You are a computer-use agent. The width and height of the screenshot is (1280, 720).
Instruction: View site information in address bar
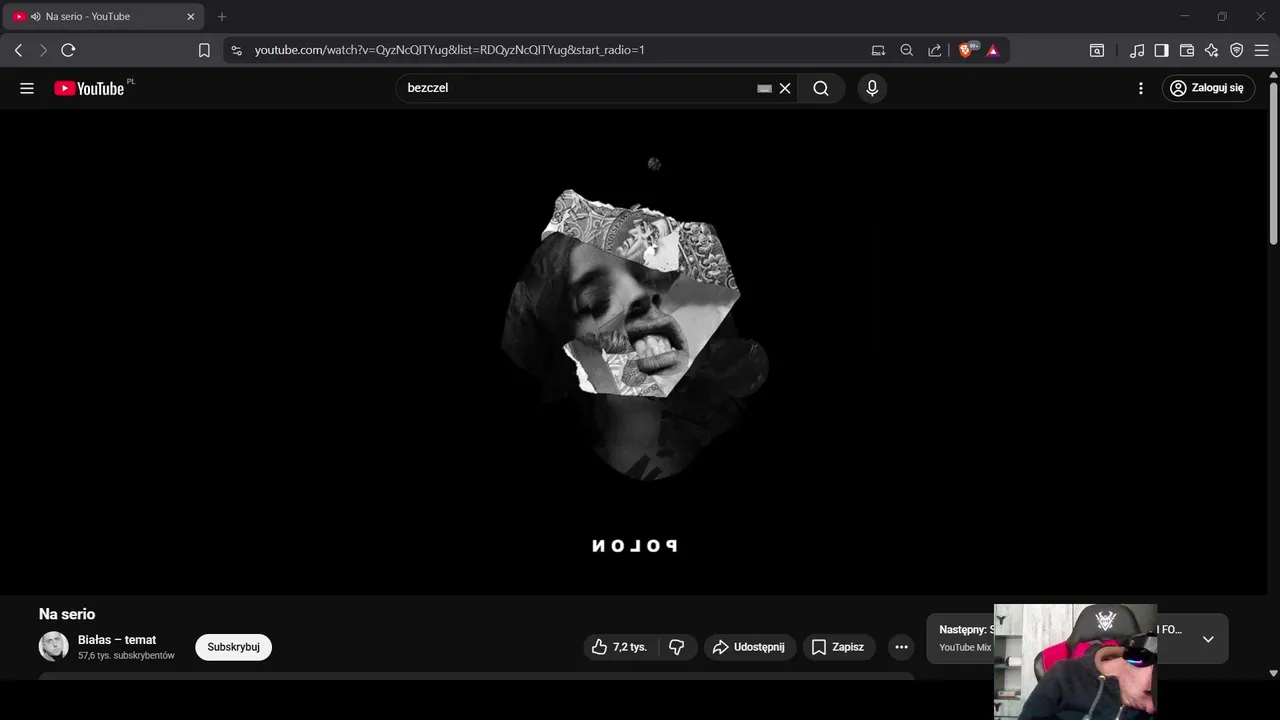click(x=236, y=50)
